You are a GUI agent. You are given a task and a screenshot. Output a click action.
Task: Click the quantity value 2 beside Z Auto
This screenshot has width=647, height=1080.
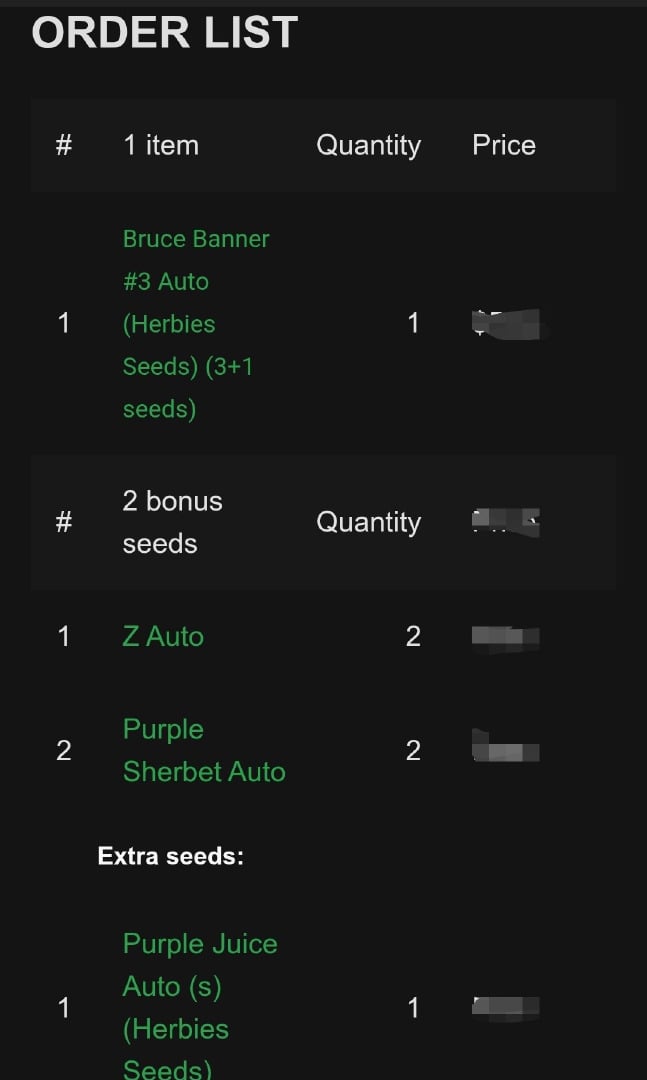[x=413, y=636]
